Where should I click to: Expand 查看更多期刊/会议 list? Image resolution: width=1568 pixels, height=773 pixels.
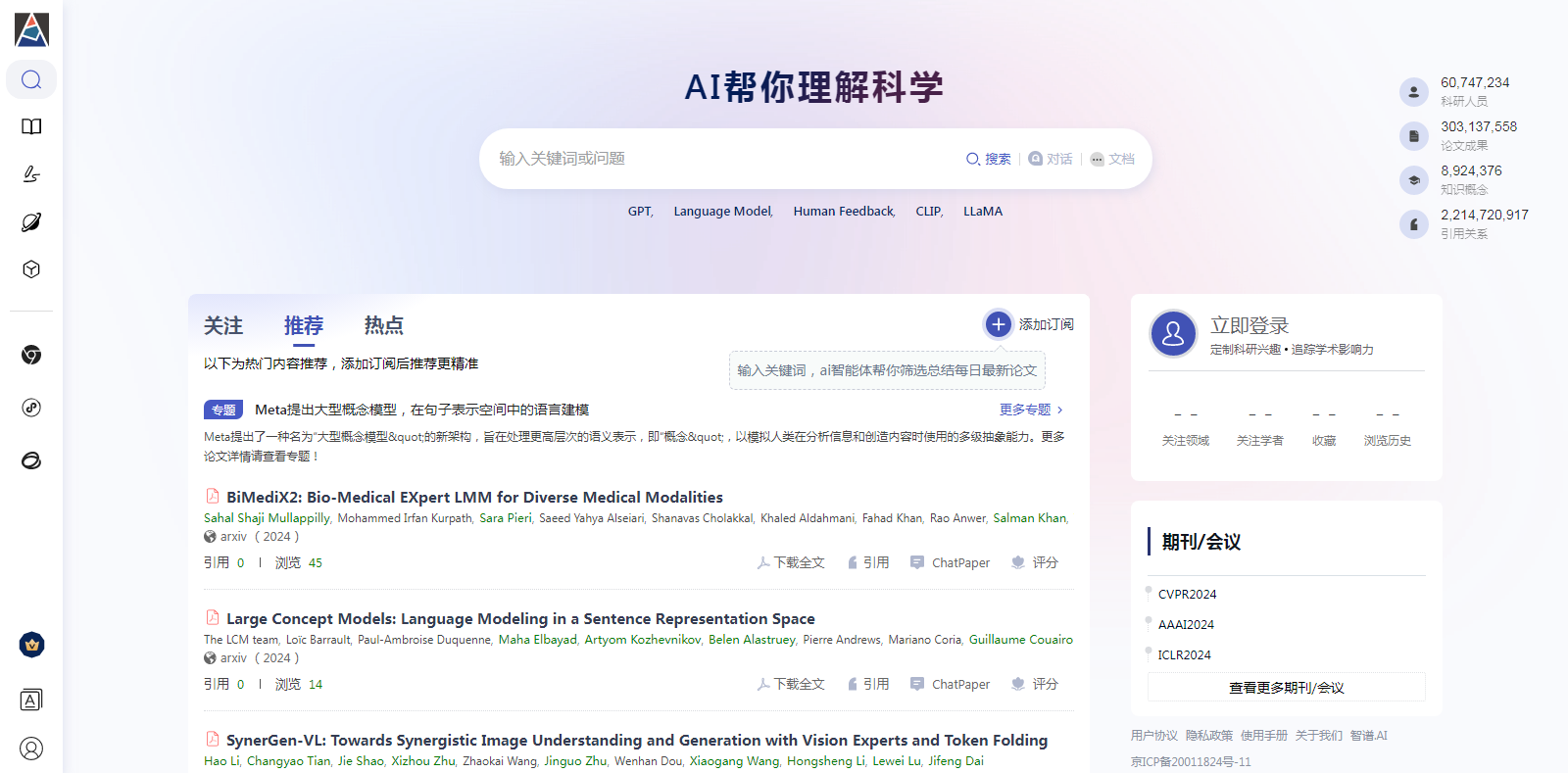pyautogui.click(x=1286, y=688)
